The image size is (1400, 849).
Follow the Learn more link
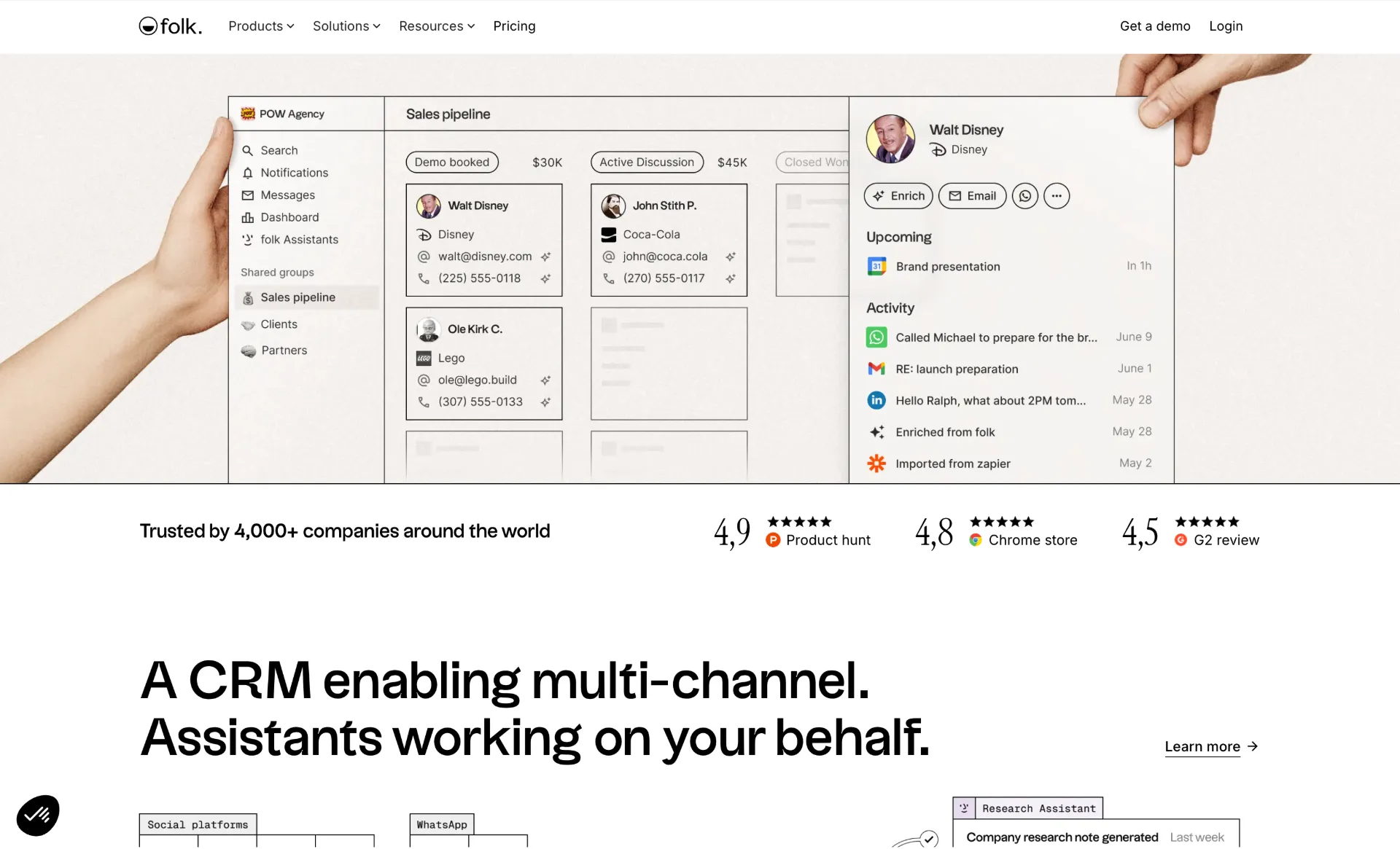point(1202,746)
